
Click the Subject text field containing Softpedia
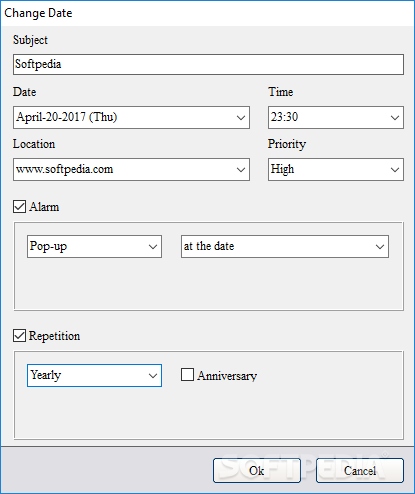pos(208,64)
